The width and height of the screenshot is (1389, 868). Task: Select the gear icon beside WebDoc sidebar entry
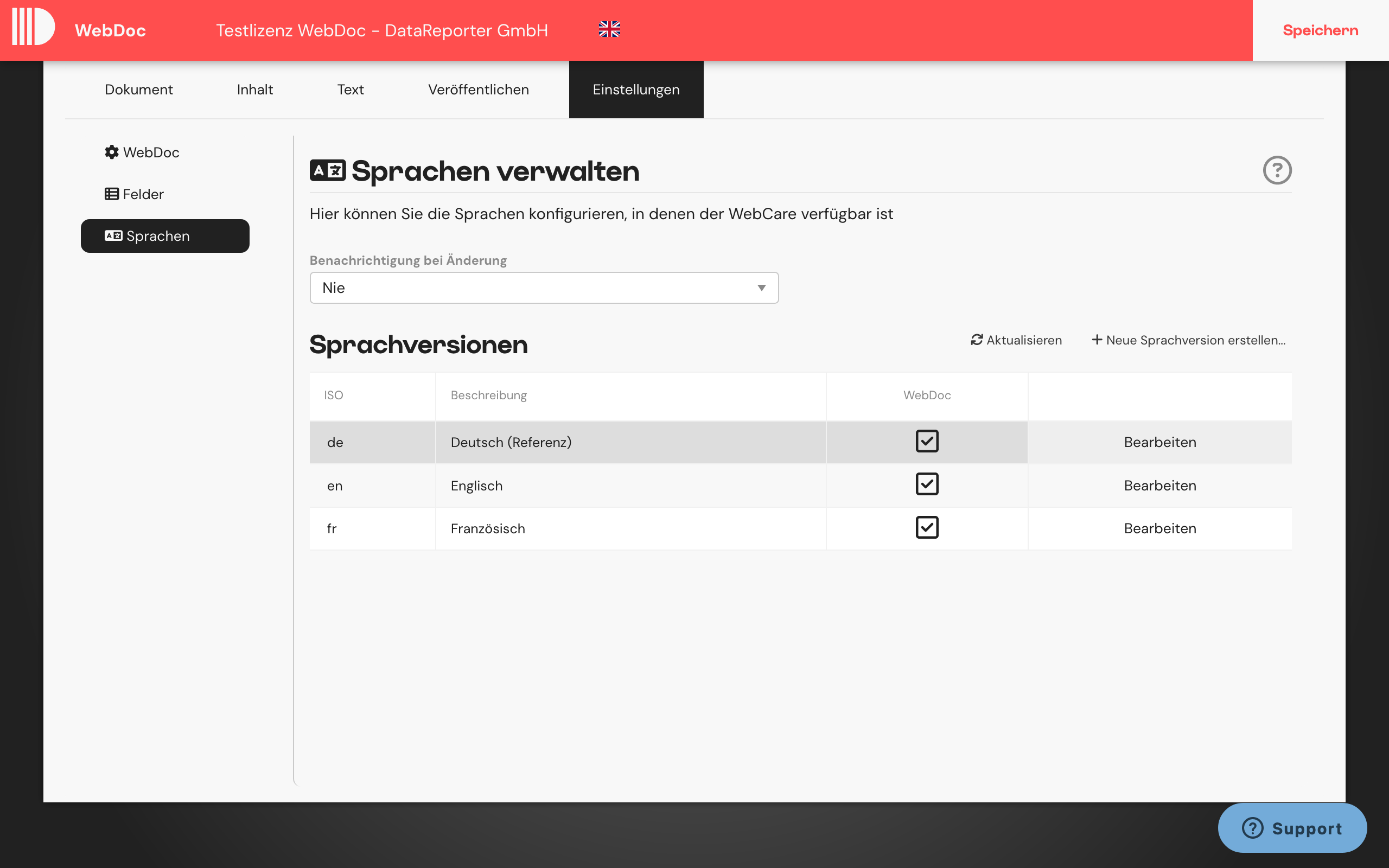[111, 152]
